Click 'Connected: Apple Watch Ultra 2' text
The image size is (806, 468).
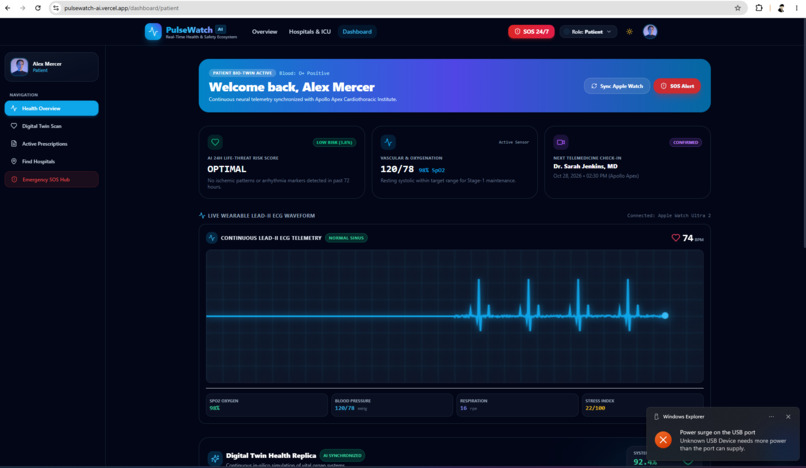[x=669, y=215]
